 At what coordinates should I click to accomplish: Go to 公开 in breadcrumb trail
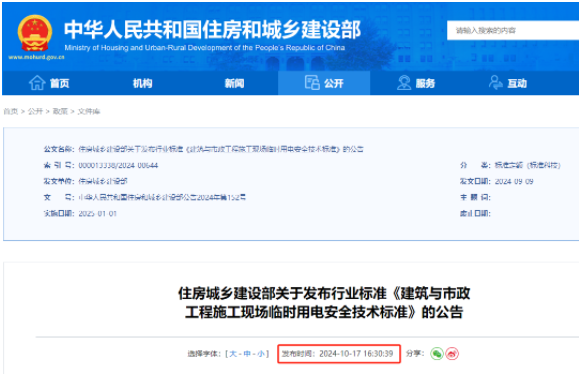pyautogui.click(x=35, y=111)
